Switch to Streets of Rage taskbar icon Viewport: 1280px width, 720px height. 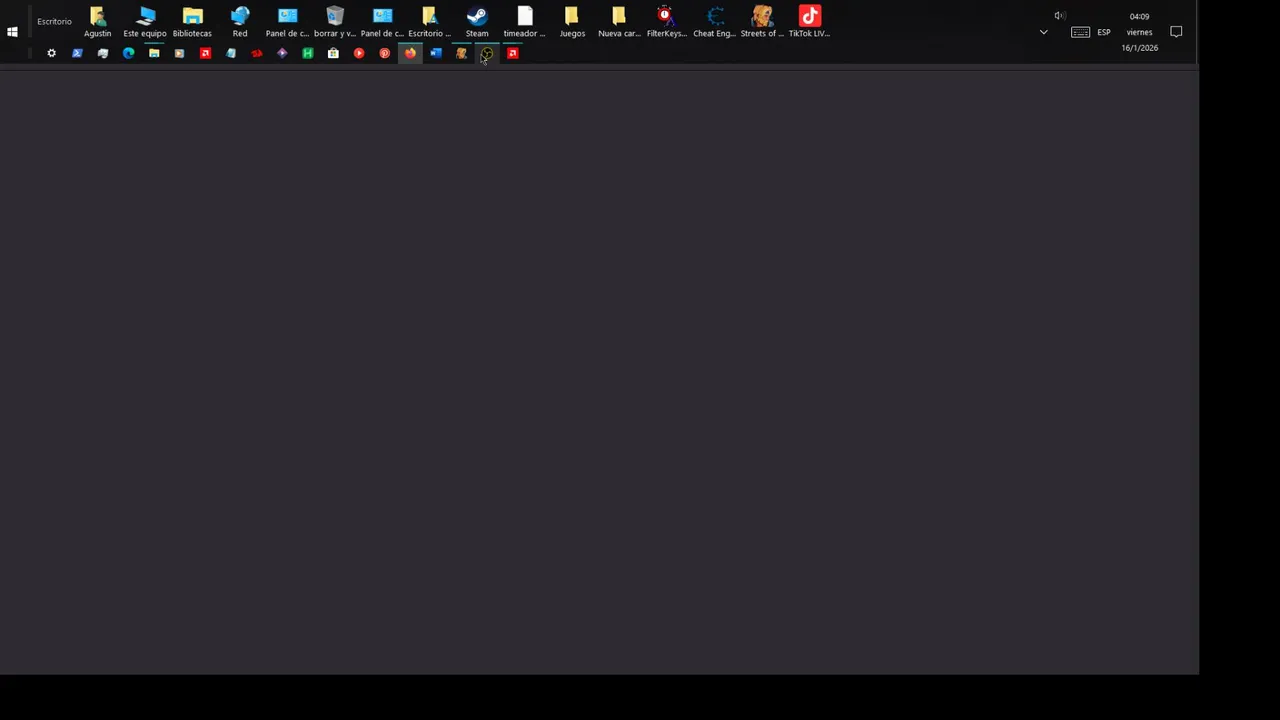[x=461, y=53]
